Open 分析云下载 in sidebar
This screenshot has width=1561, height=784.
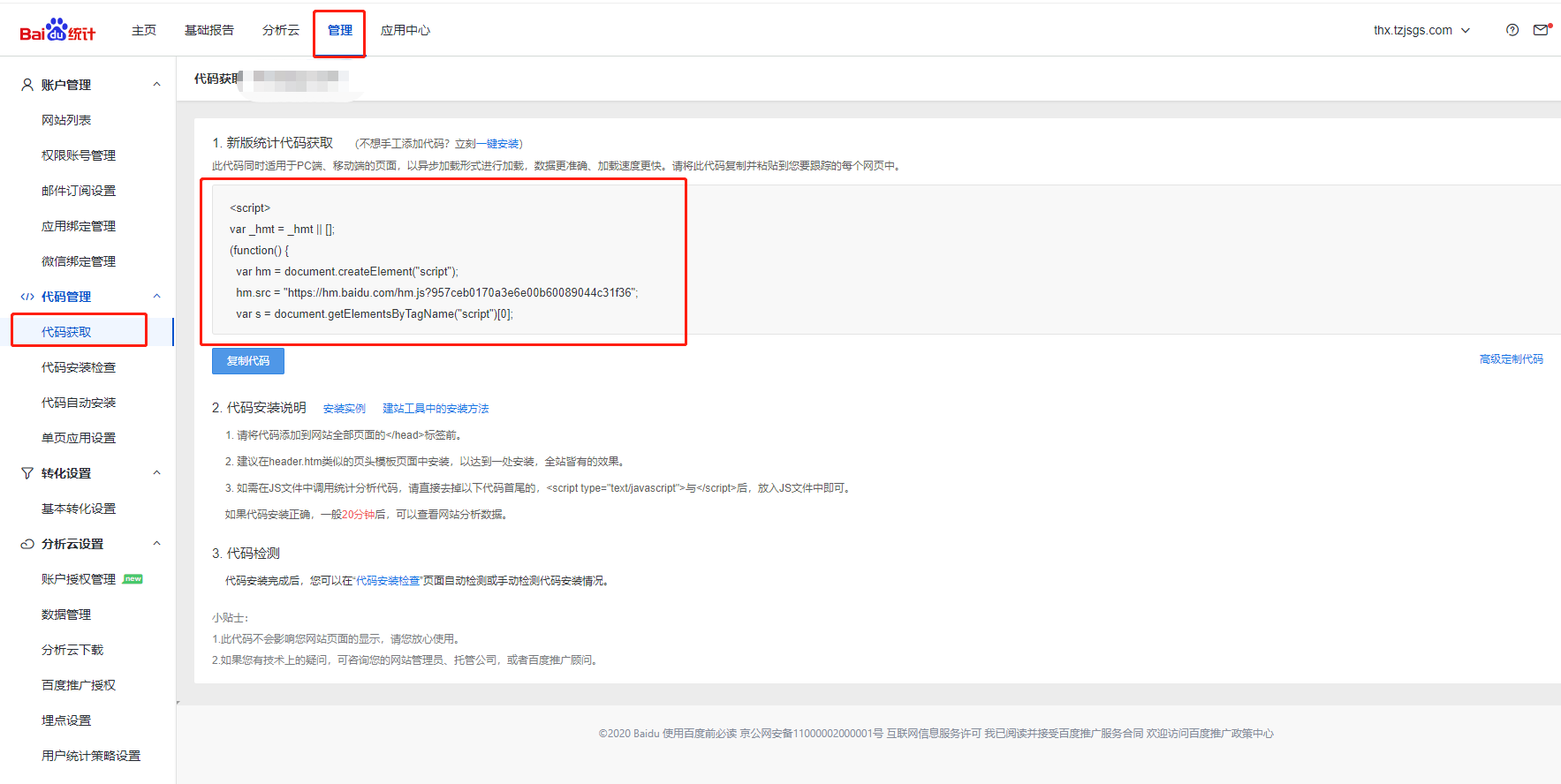pos(72,650)
